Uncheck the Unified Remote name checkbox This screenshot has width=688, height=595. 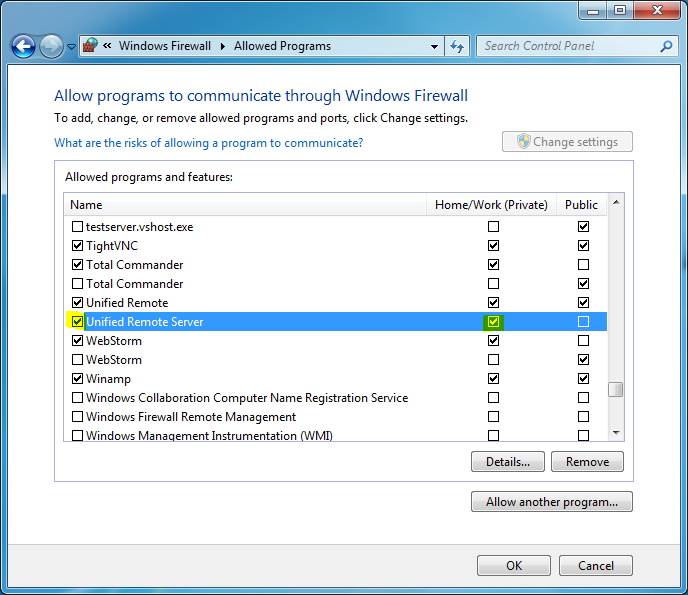point(77,302)
